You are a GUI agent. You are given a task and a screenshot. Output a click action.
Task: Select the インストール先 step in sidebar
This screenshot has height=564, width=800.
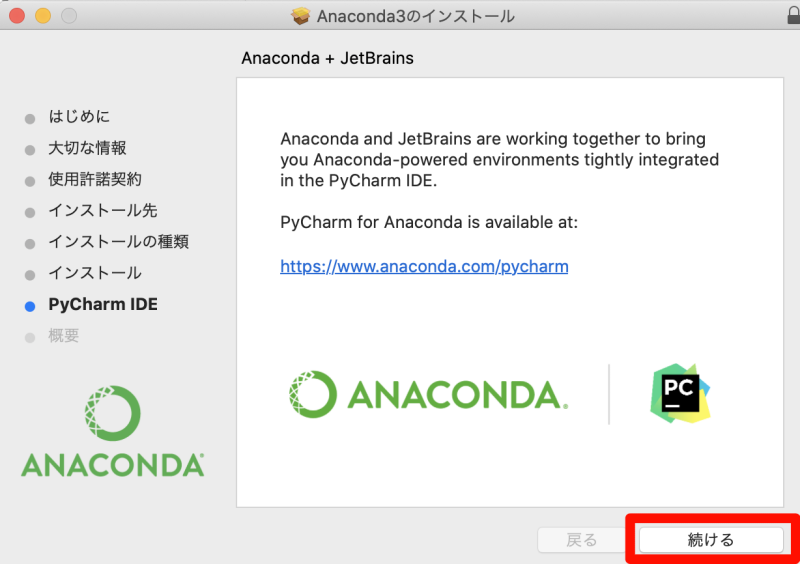click(x=103, y=210)
